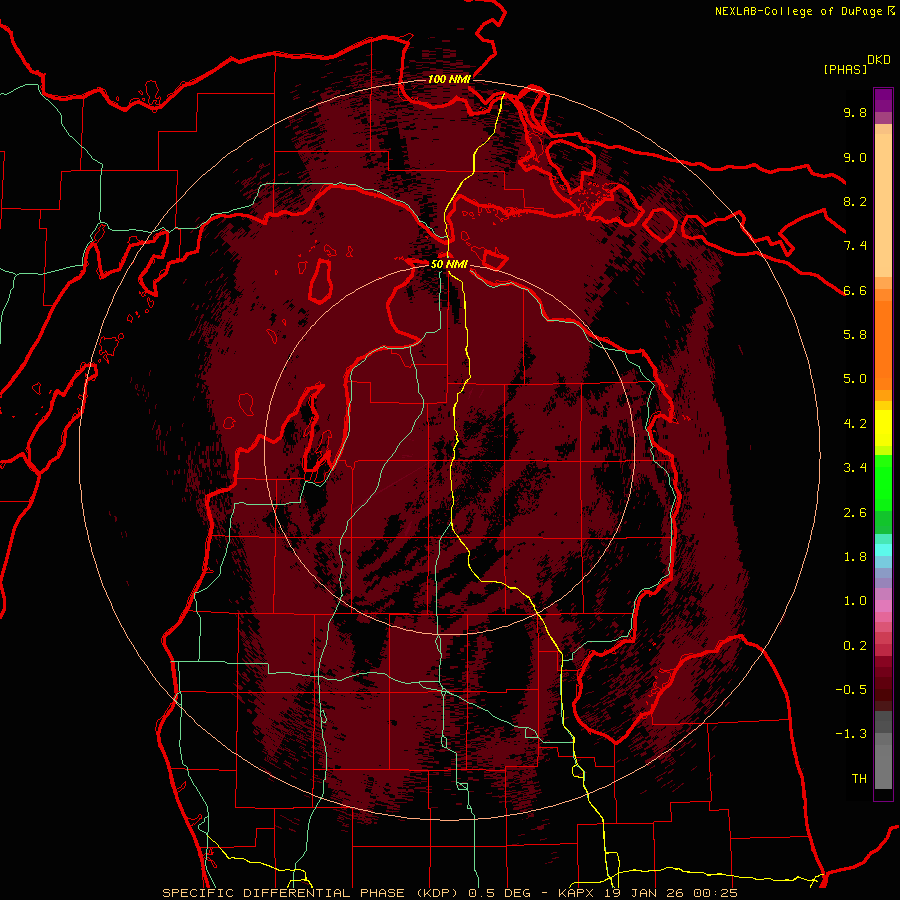Viewport: 900px width, 900px height.
Task: Click the 6.6 legend value
Action: 855,290
